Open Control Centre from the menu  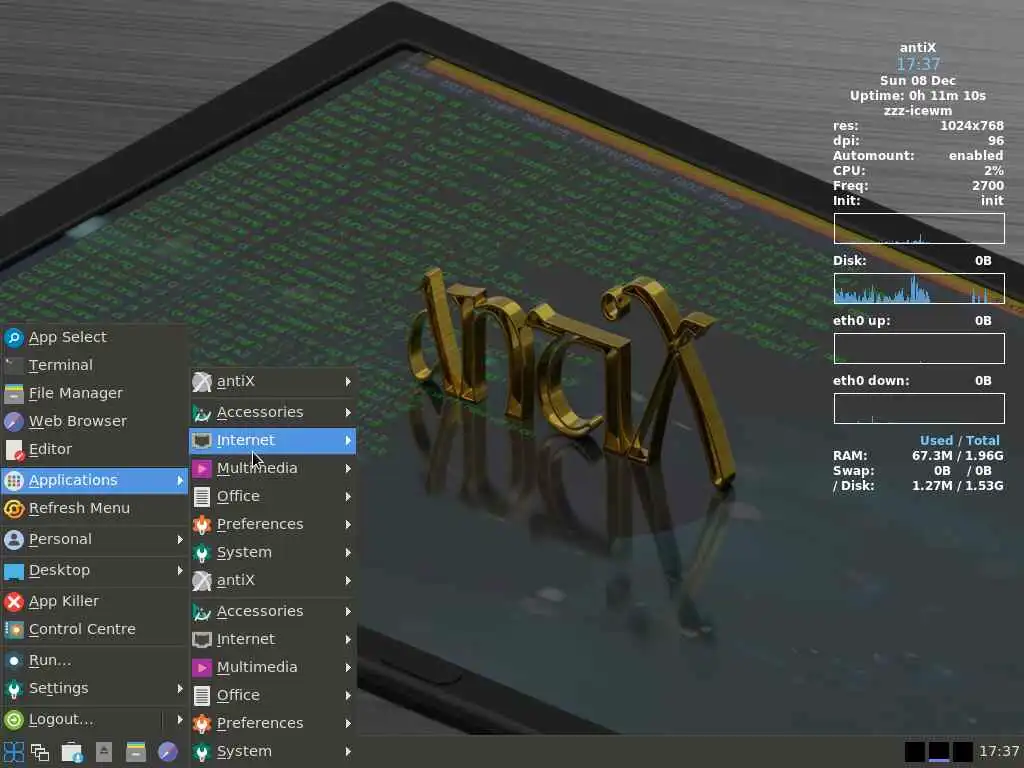pos(95,629)
